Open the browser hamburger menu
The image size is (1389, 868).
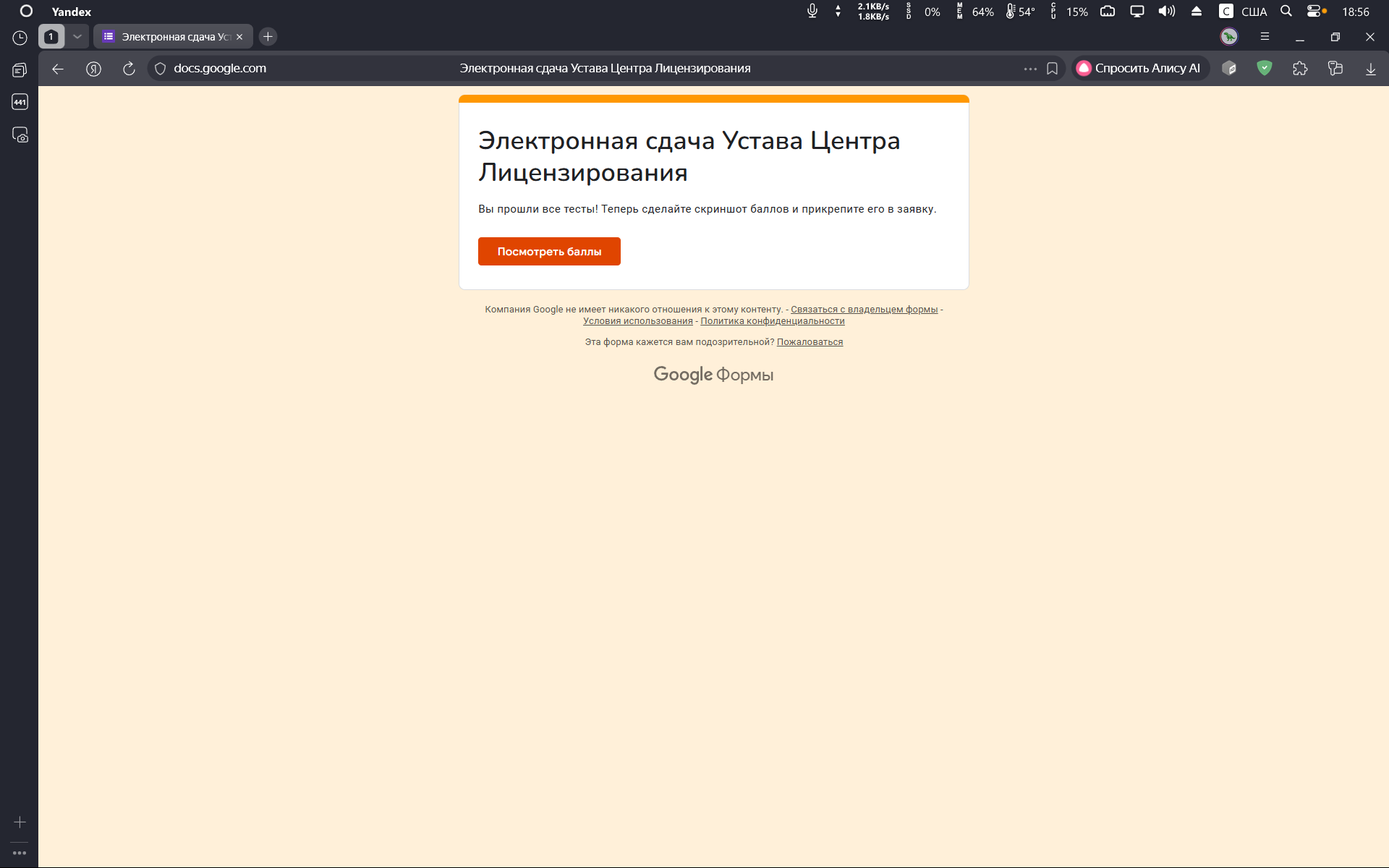click(x=1265, y=37)
